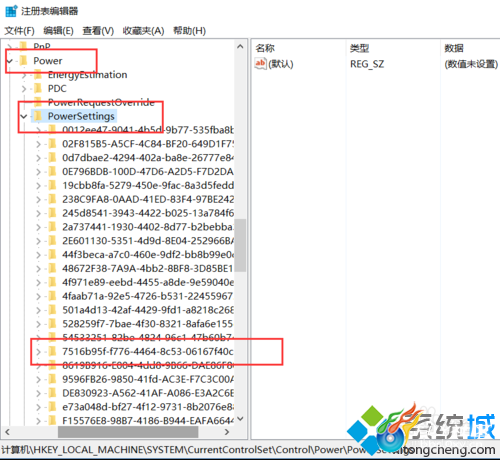Expand the PDC tree node
Screen dimensions: 500x460
point(24,89)
